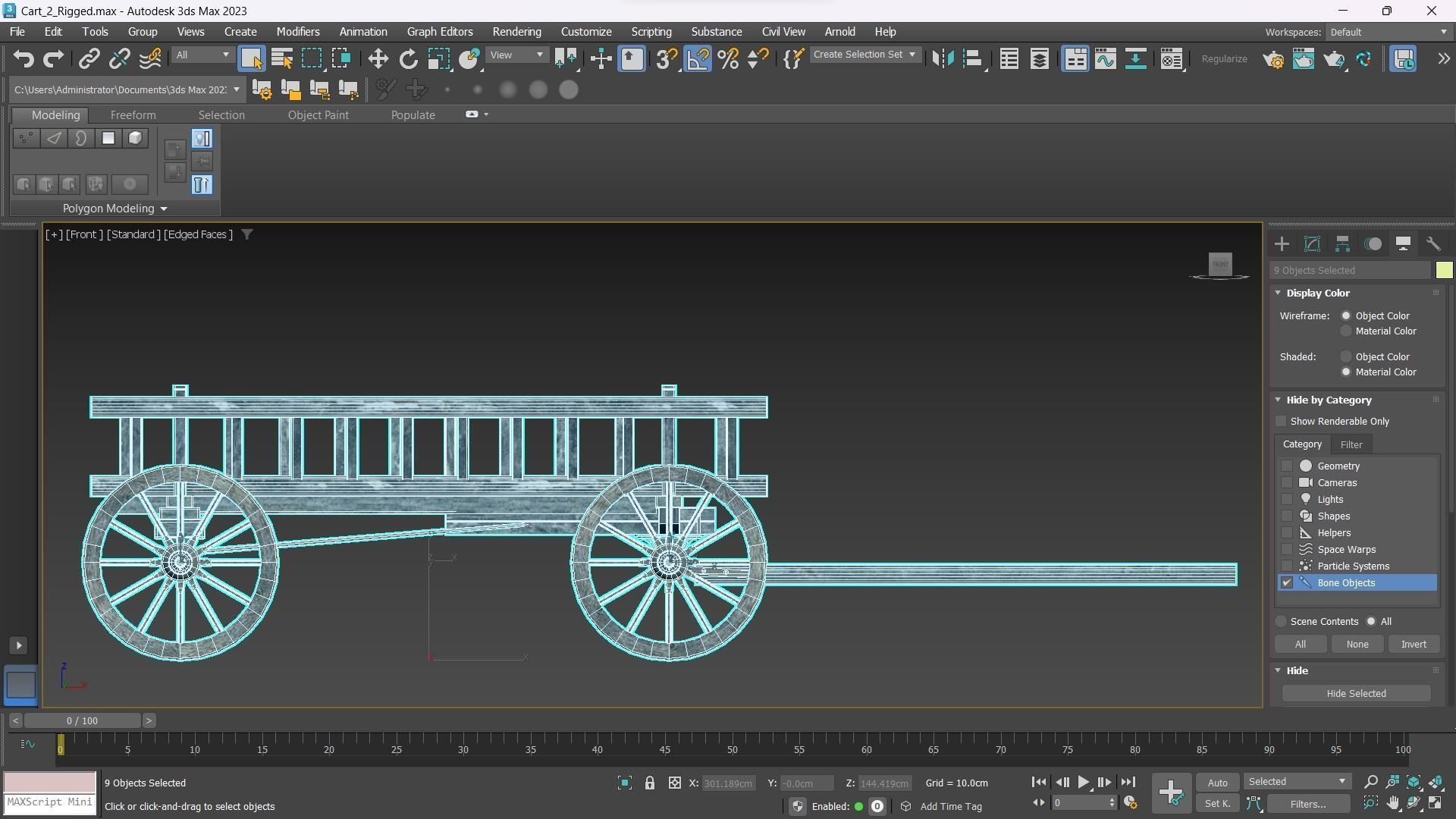The width and height of the screenshot is (1456, 819).
Task: Click the None category button
Action: pos(1357,645)
